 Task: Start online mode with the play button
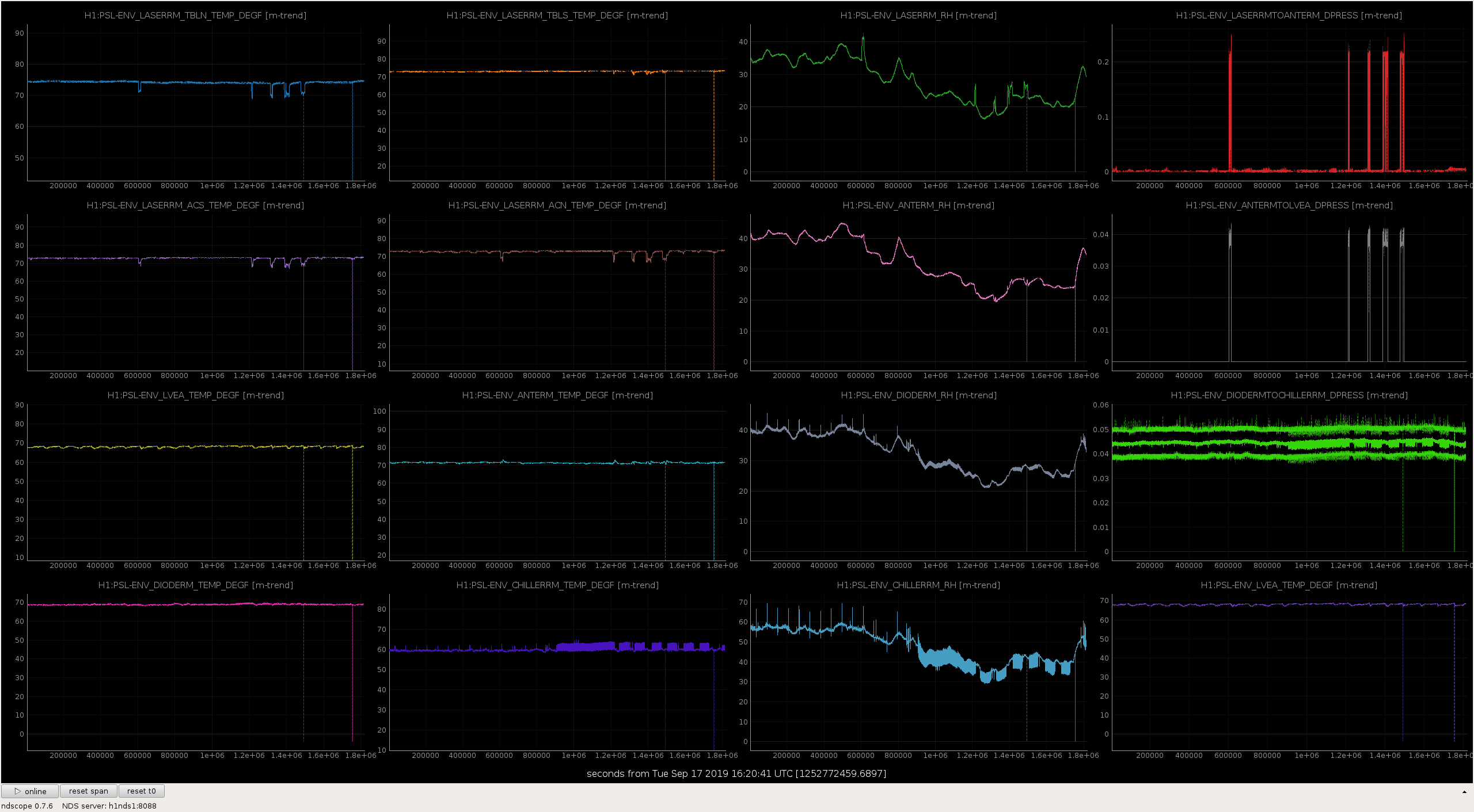[30, 791]
